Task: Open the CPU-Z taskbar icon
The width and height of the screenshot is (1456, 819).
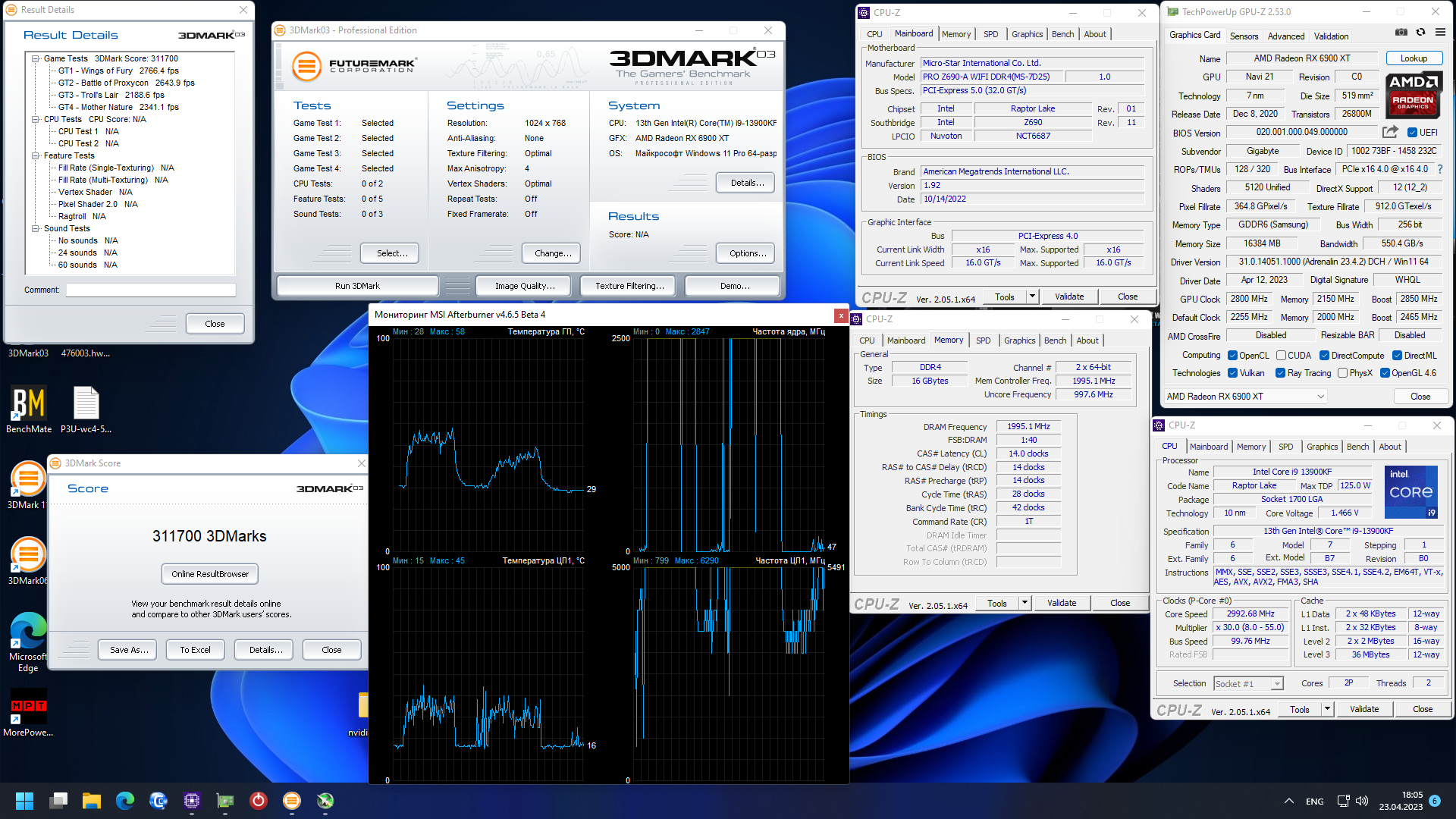Action: click(192, 801)
